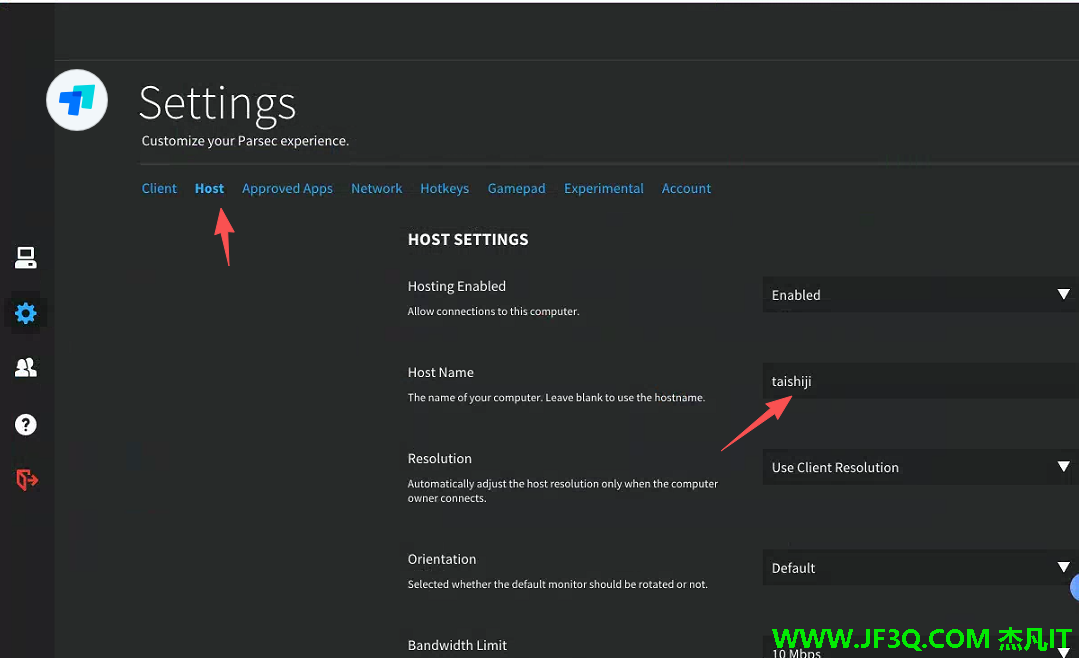Viewport: 1079px width, 658px height.
Task: Click the Host Name text field
Action: point(920,381)
